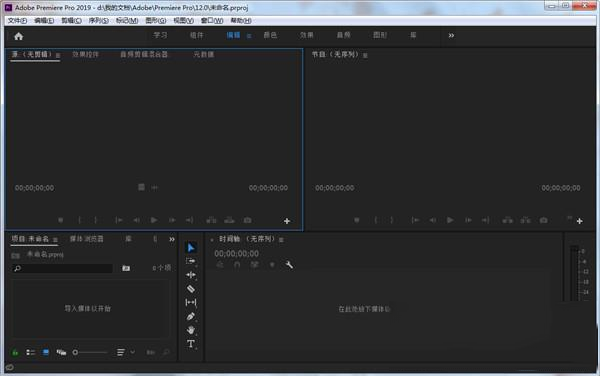Click Source monitor Overwrite button

coord(229,220)
